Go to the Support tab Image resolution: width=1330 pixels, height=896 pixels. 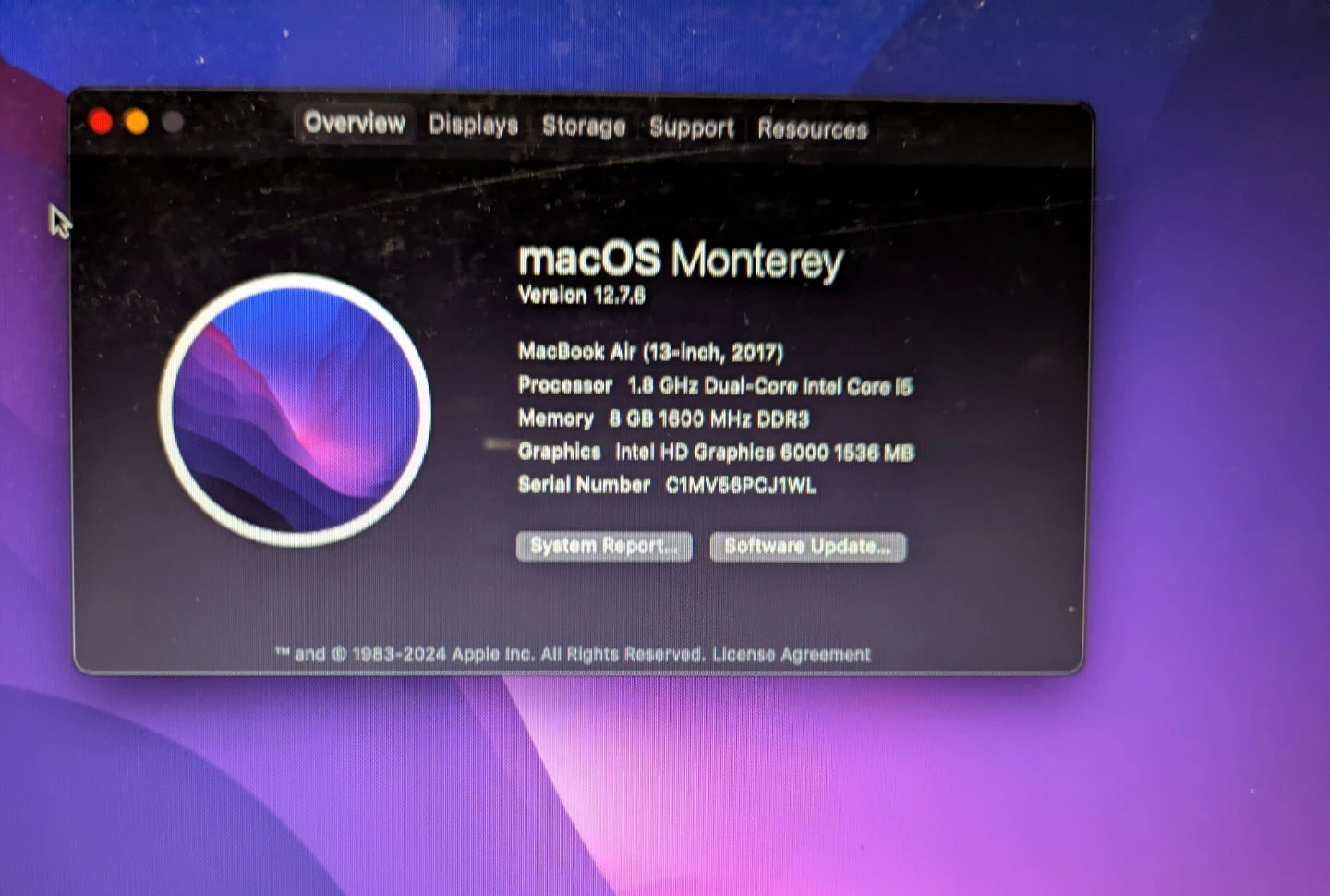tap(692, 127)
